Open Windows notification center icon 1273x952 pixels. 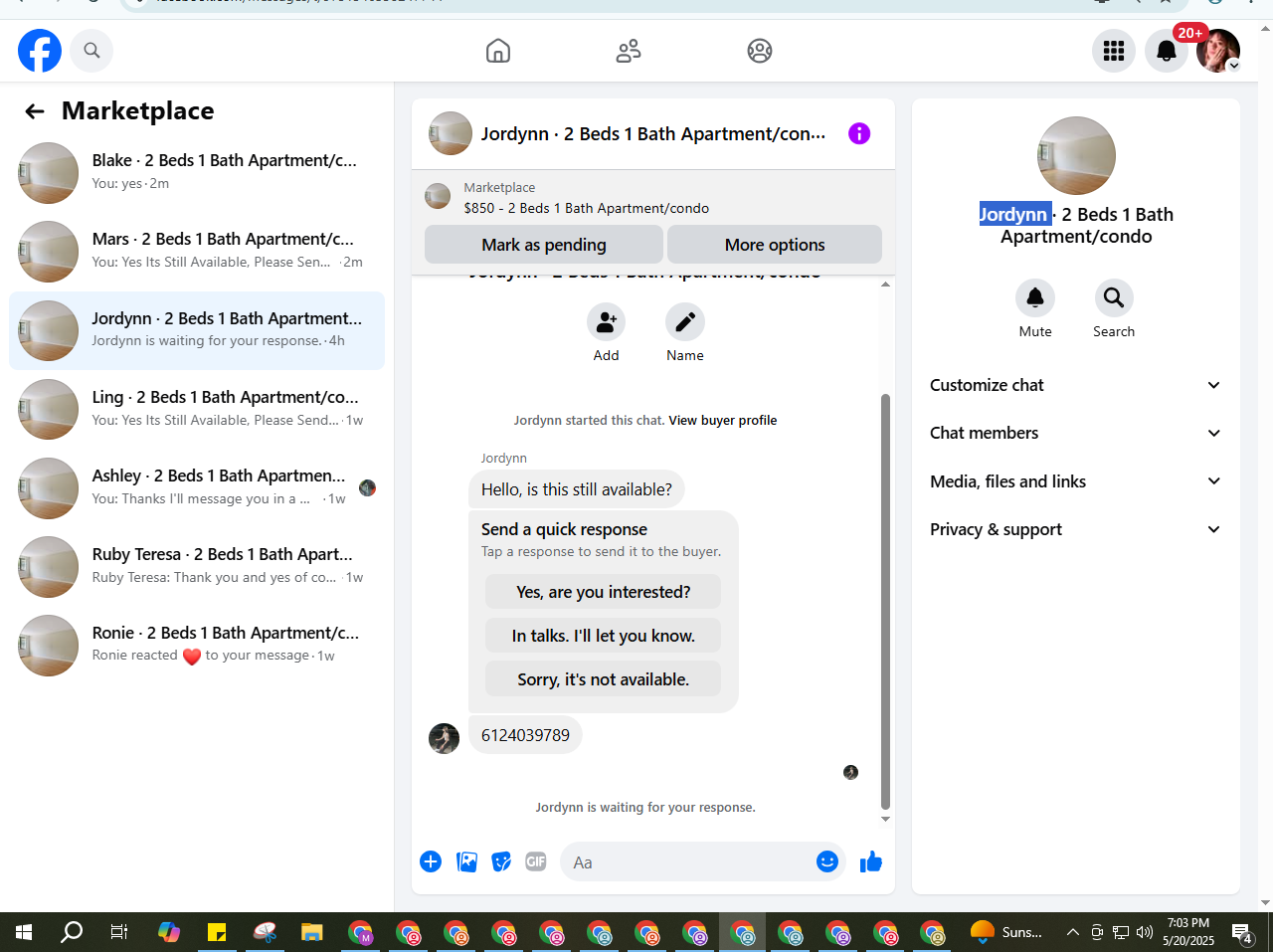click(1242, 932)
